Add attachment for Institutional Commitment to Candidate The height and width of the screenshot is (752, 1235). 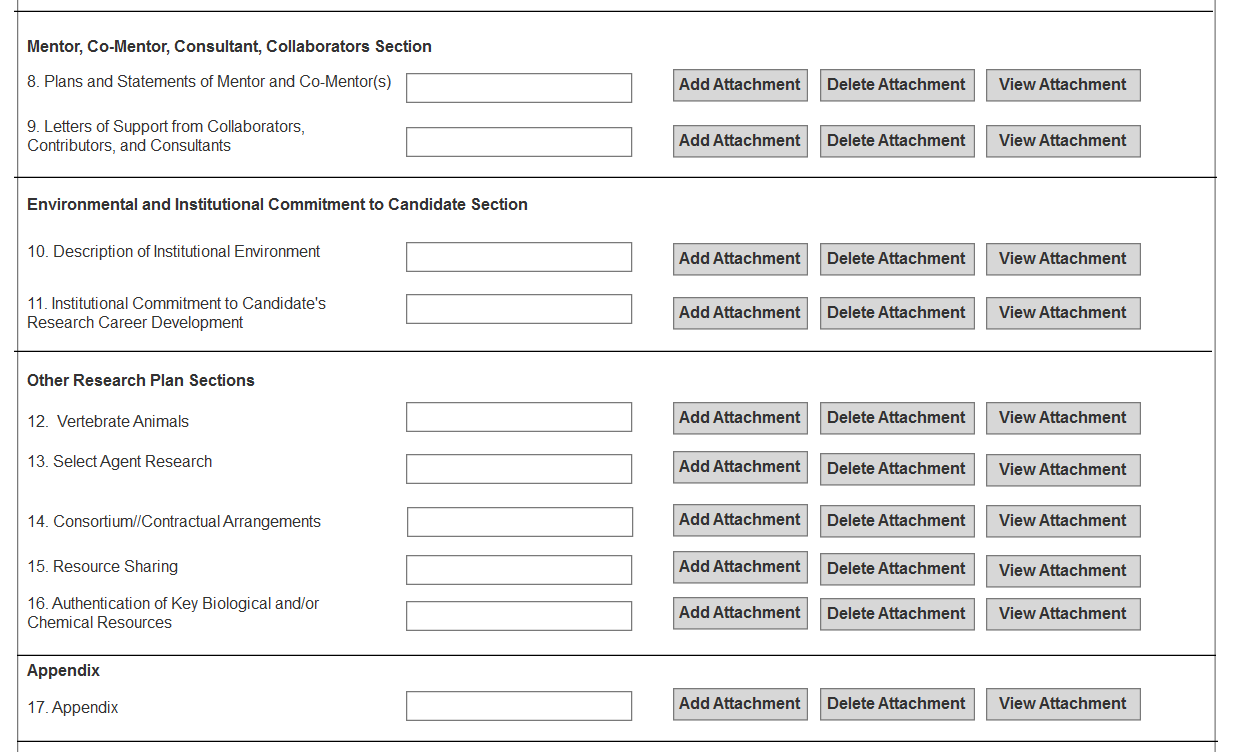pos(740,313)
